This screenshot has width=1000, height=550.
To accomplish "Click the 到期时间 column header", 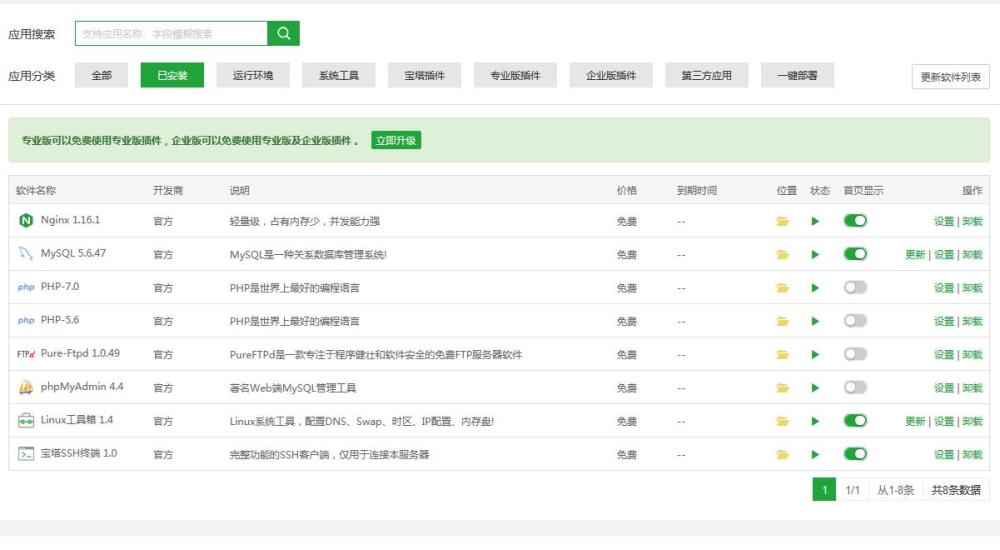I will coord(696,190).
